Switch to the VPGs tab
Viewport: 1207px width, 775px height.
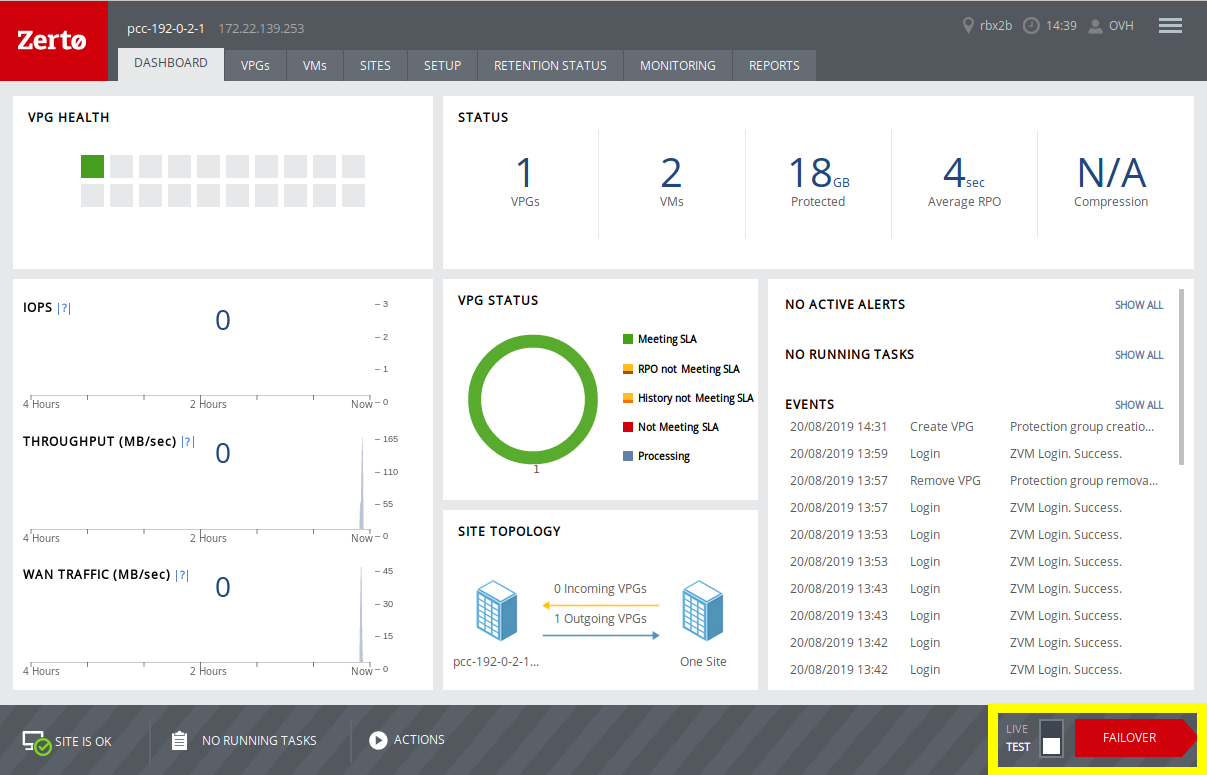[x=255, y=65]
